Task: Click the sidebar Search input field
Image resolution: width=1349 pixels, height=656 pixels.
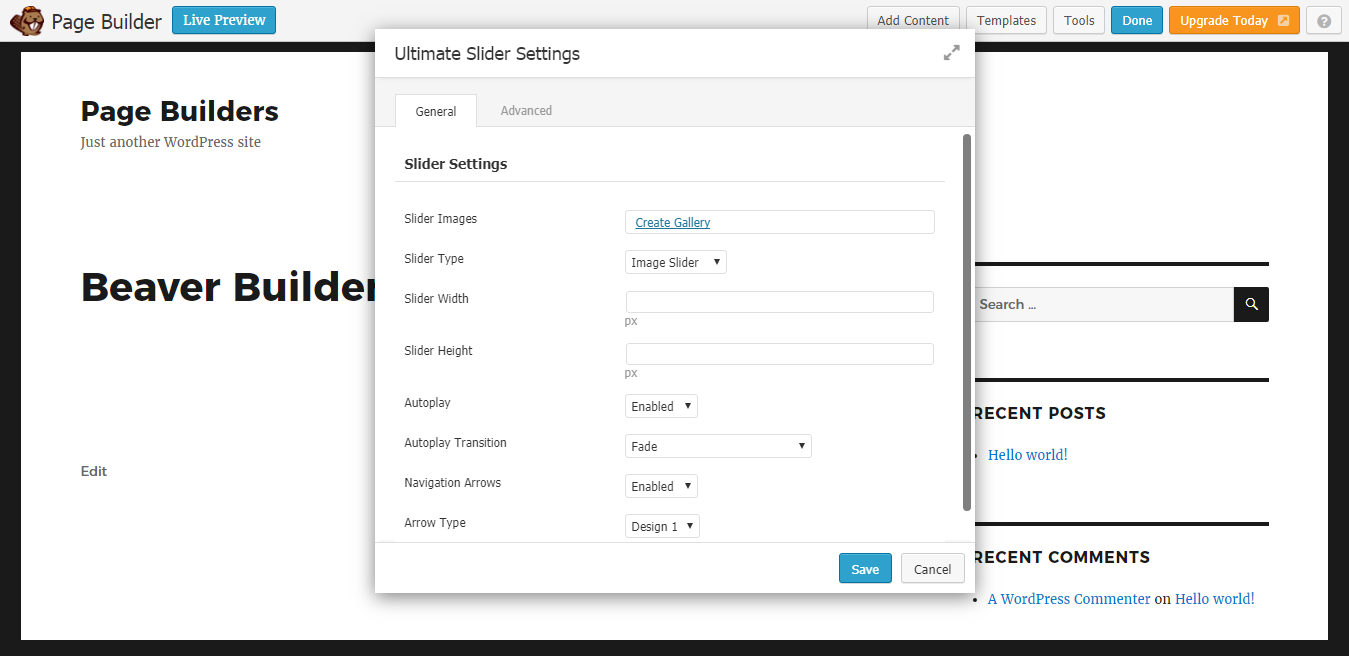Action: (1104, 305)
